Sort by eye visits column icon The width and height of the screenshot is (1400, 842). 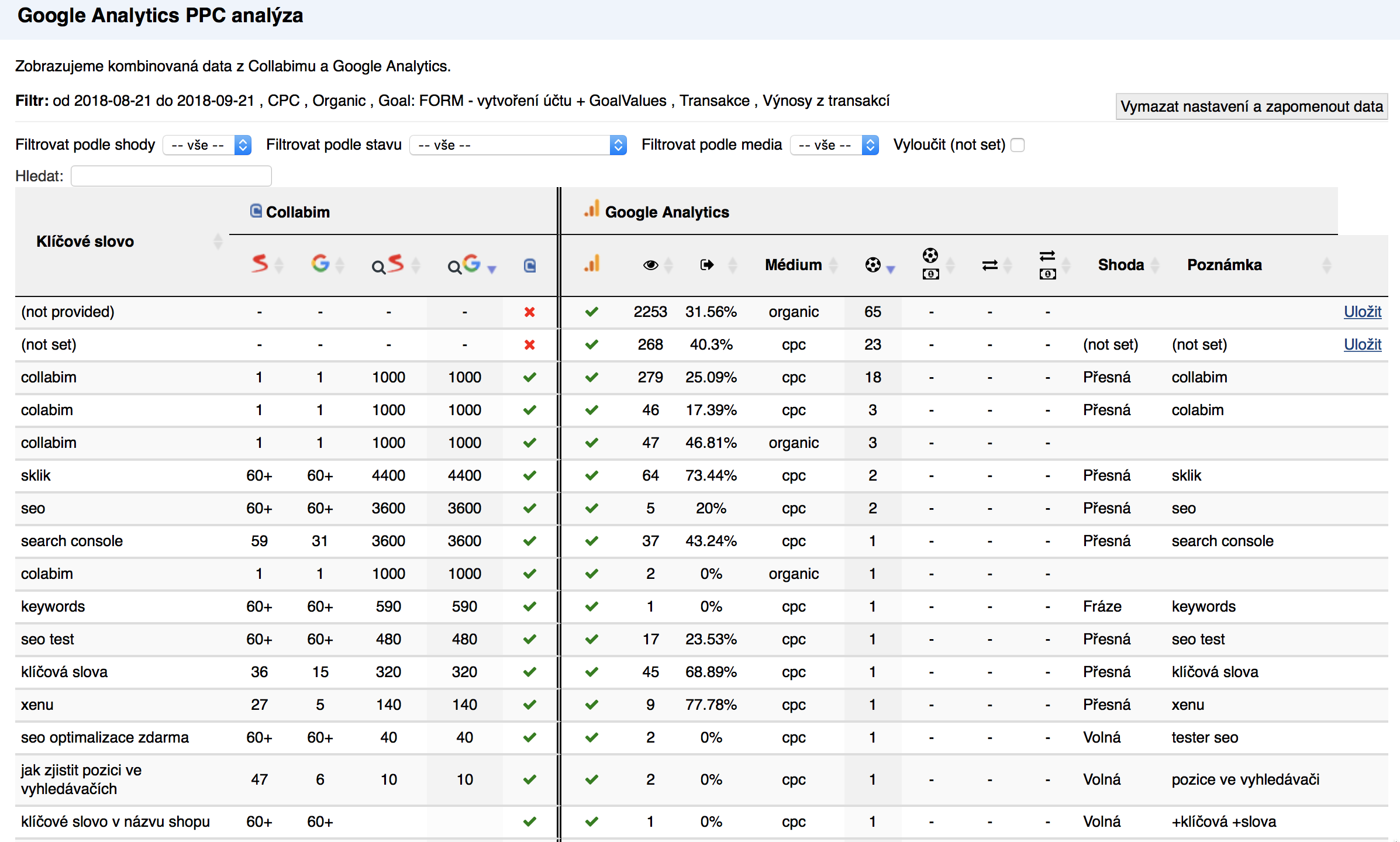tap(650, 265)
